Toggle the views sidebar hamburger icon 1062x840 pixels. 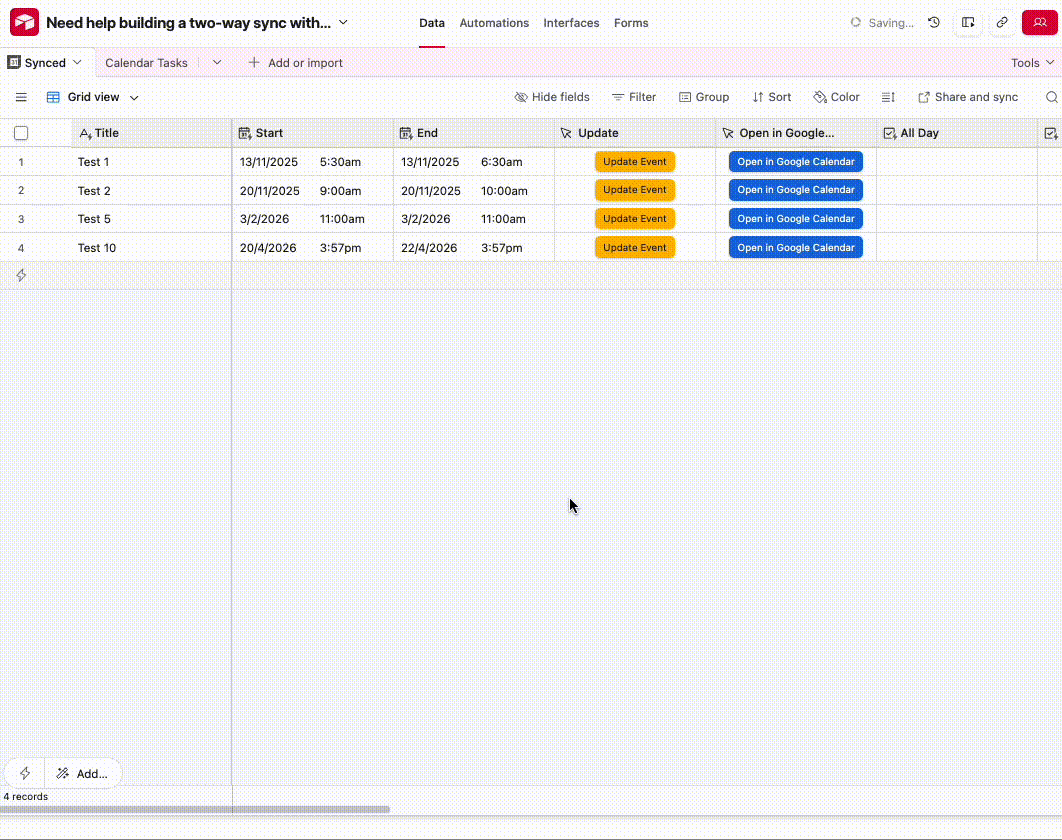click(21, 98)
